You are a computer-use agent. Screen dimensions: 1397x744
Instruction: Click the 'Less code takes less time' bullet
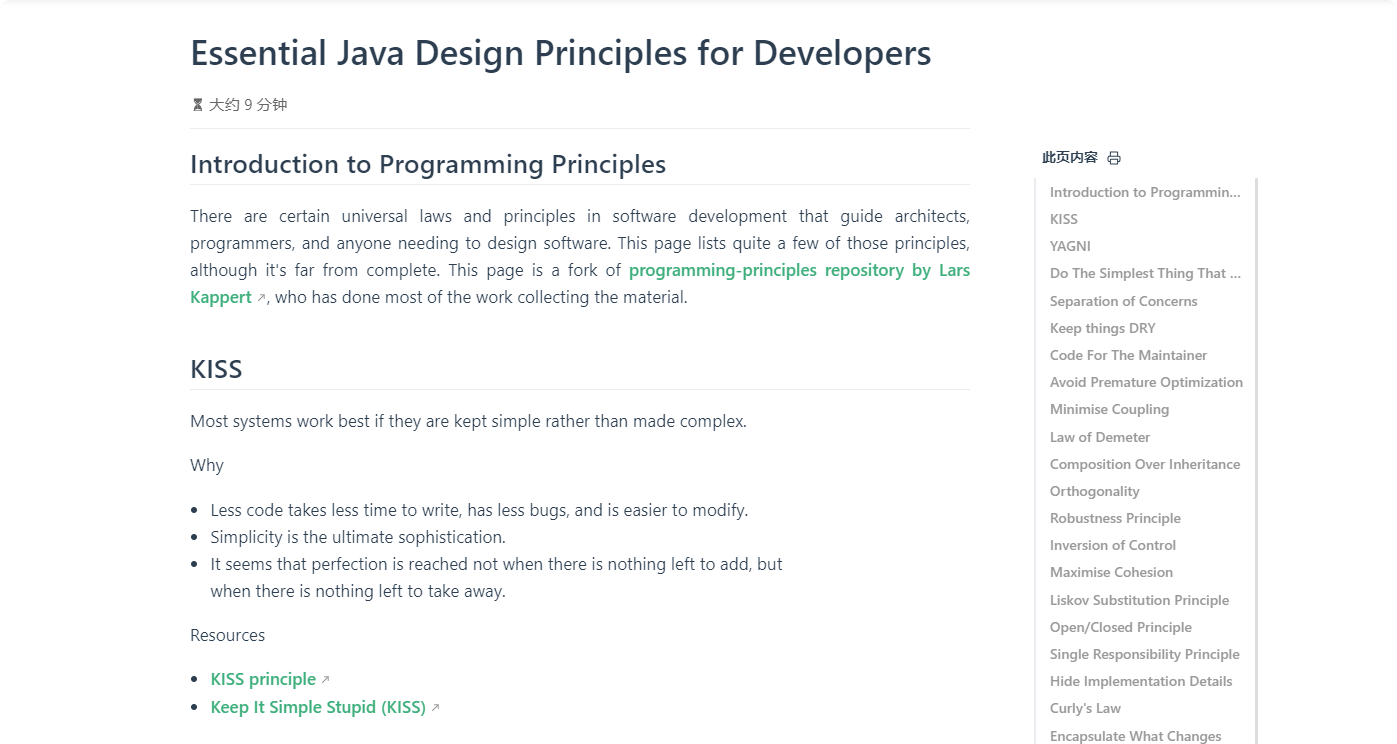coord(479,510)
